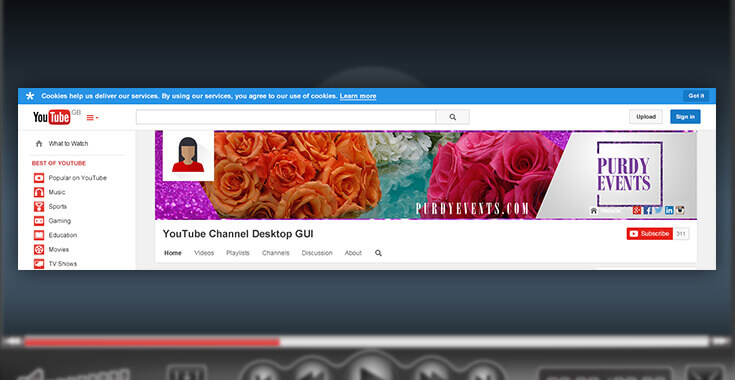Open the Twitter bird banner icon
The height and width of the screenshot is (380, 735).
tap(658, 210)
